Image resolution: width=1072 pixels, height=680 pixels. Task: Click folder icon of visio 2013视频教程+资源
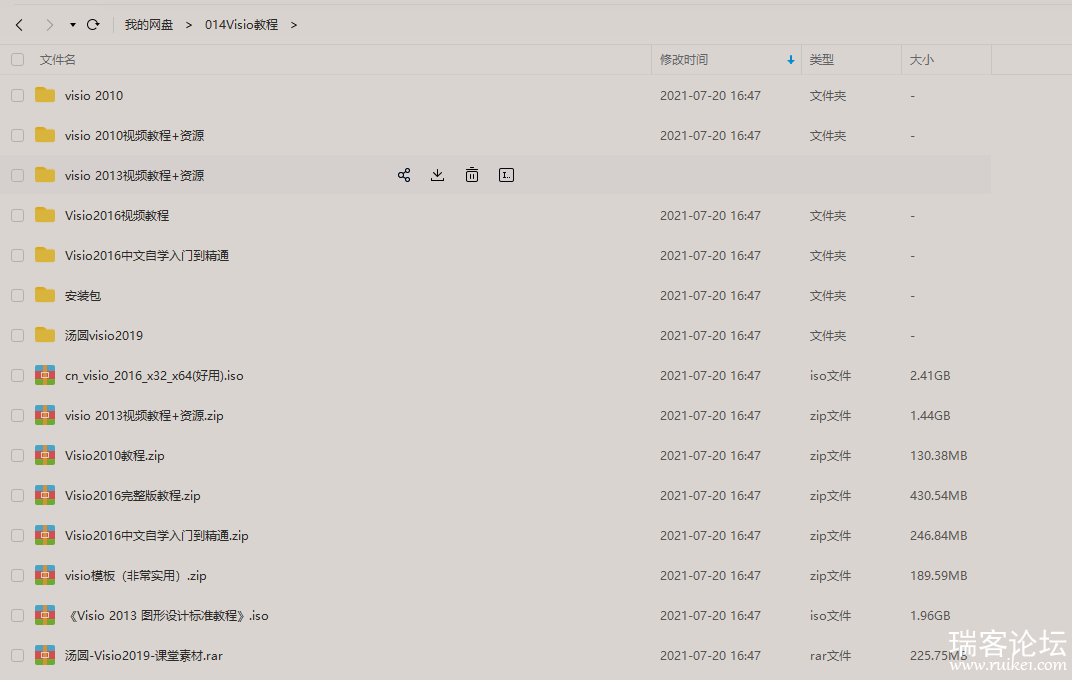point(45,175)
